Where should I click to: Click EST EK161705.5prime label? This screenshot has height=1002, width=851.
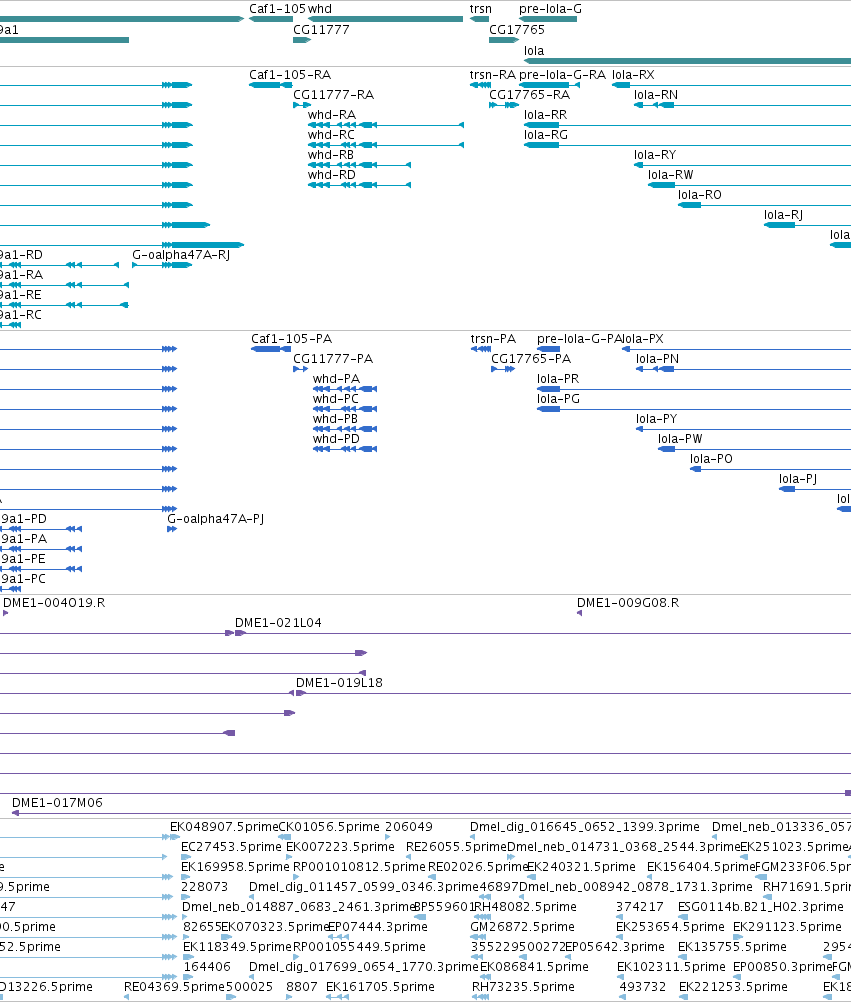[x=380, y=987]
